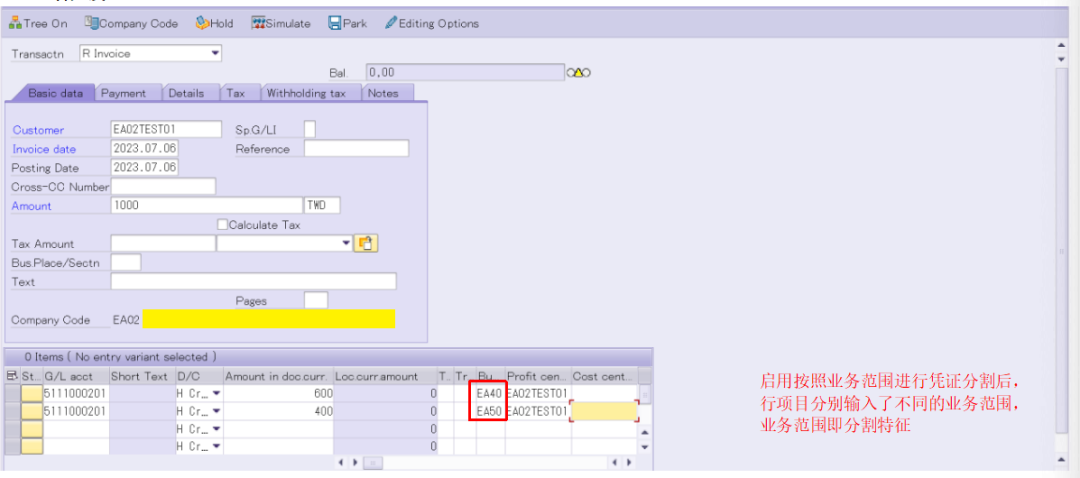Click the Reference input field
This screenshot has height=478, width=1080.
point(356,149)
